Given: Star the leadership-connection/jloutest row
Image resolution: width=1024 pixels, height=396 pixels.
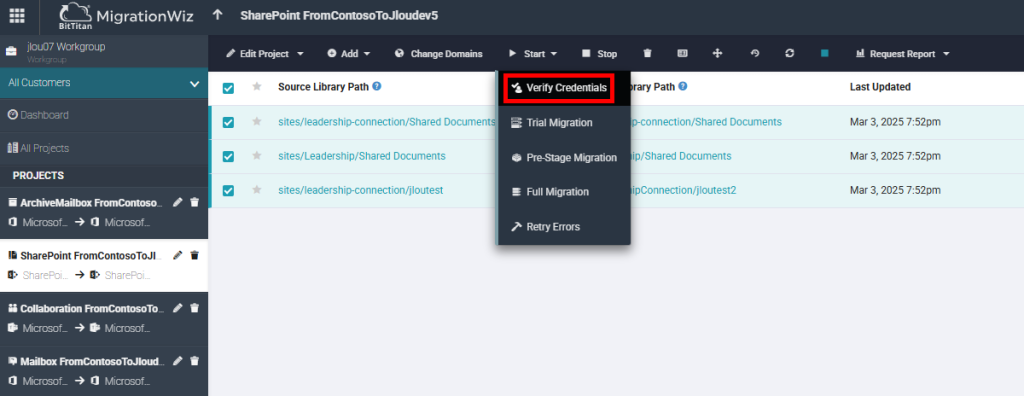Looking at the screenshot, I should (x=257, y=190).
